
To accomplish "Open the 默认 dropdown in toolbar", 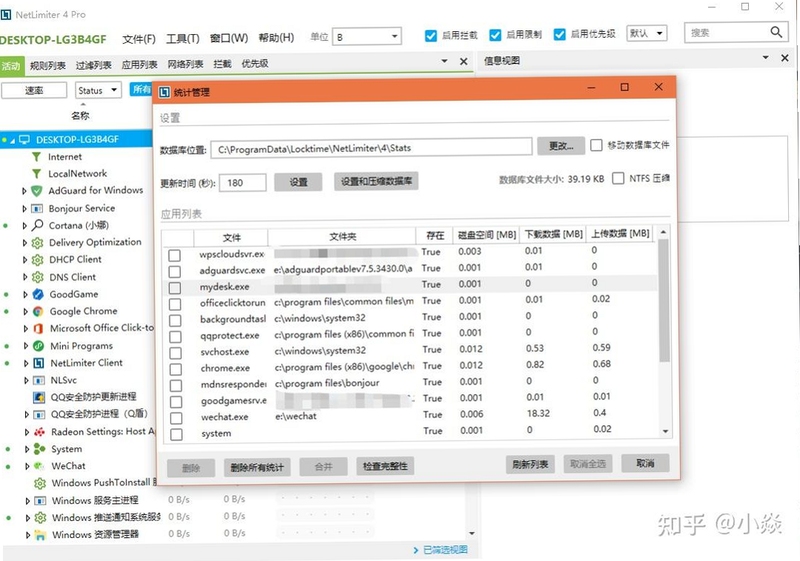I will [x=646, y=34].
